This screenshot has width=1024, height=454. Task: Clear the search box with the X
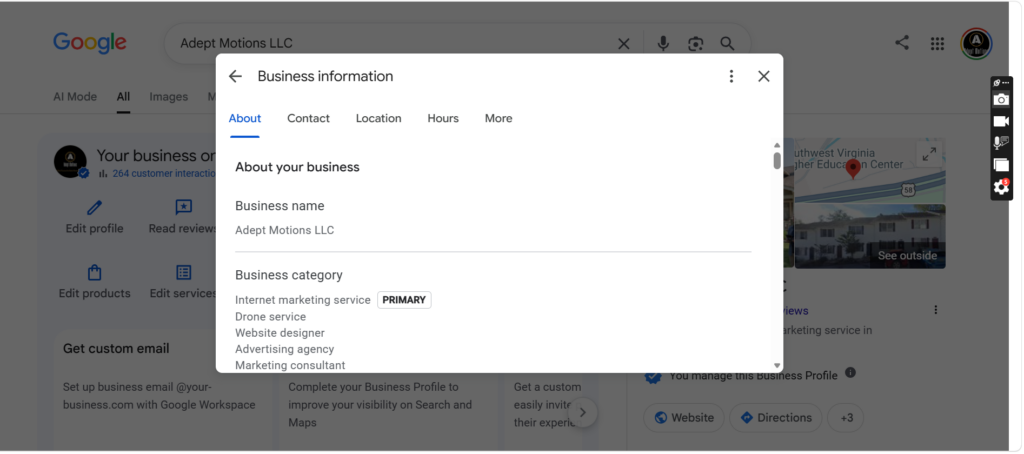point(624,44)
